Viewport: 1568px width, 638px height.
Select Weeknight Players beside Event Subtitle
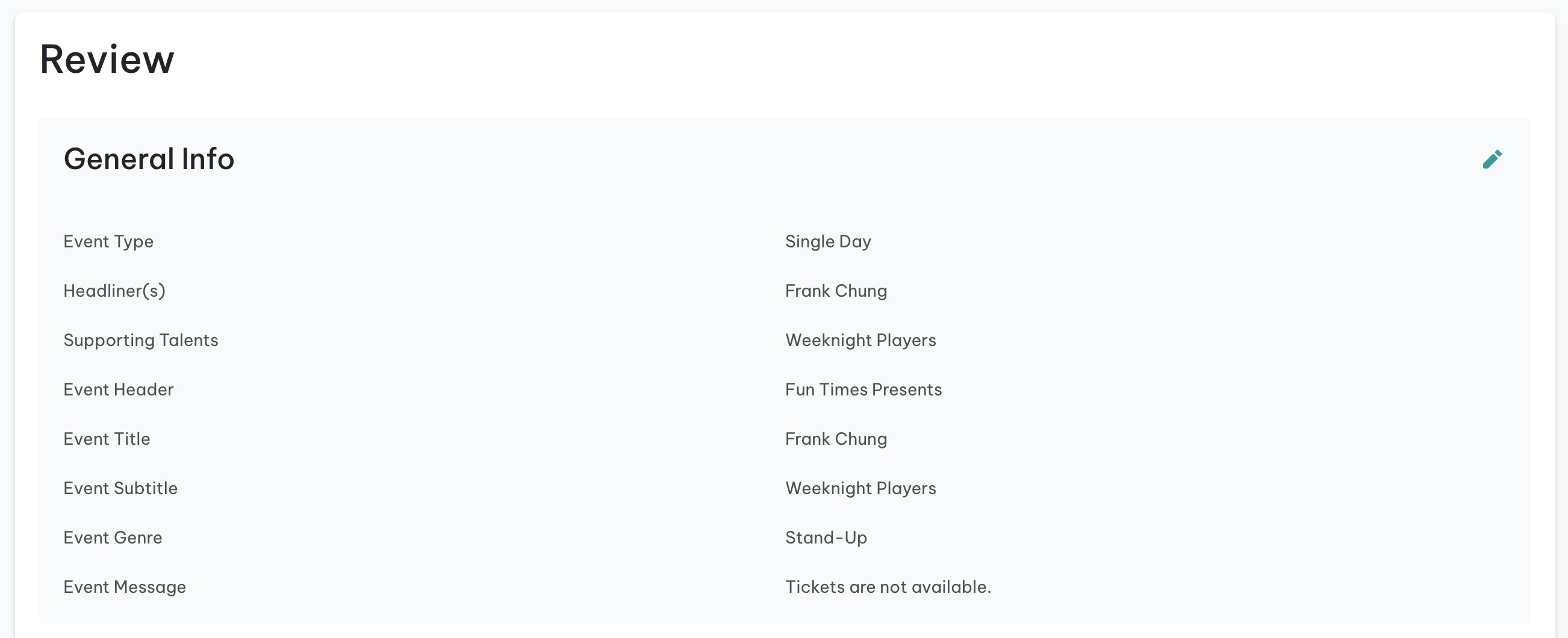[x=860, y=488]
